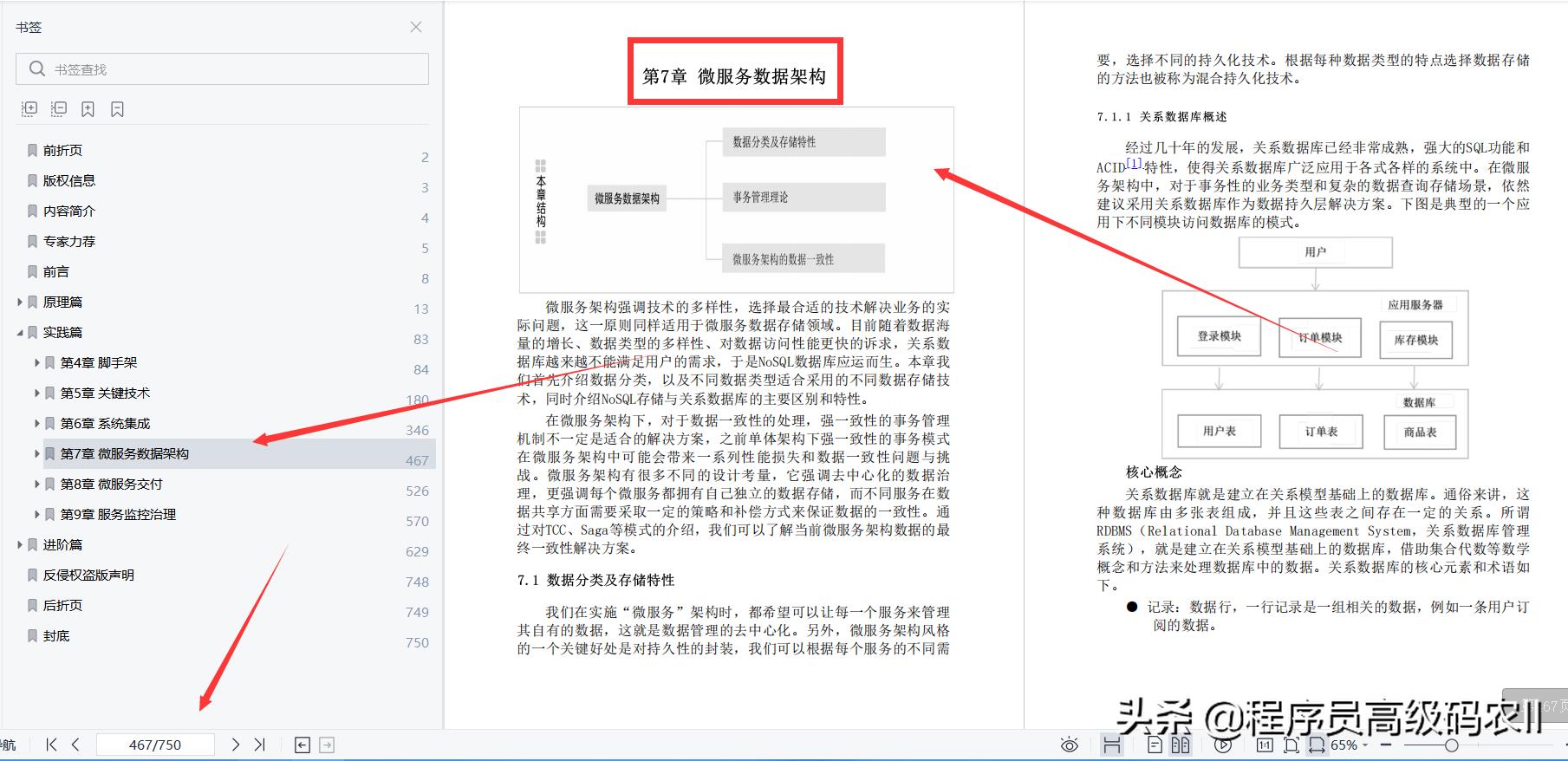Click the 7.1 数据分类及存储特性 heading
The width and height of the screenshot is (1568, 761).
coord(595,580)
